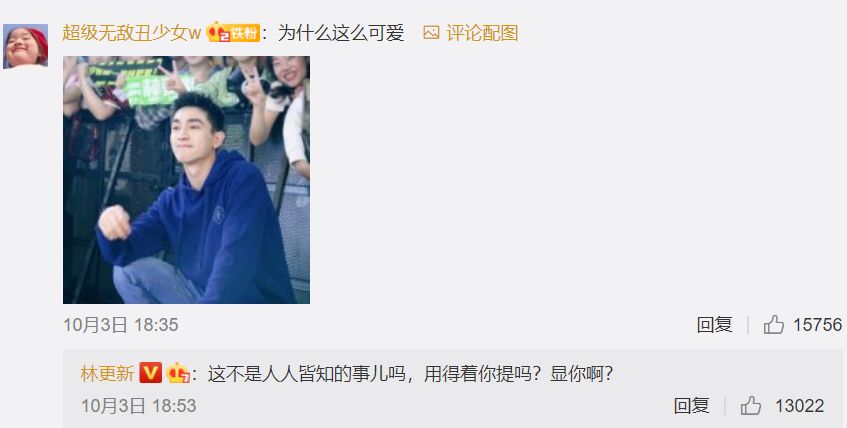Click the 15756 like count
Image resolution: width=847 pixels, height=428 pixels.
point(817,325)
